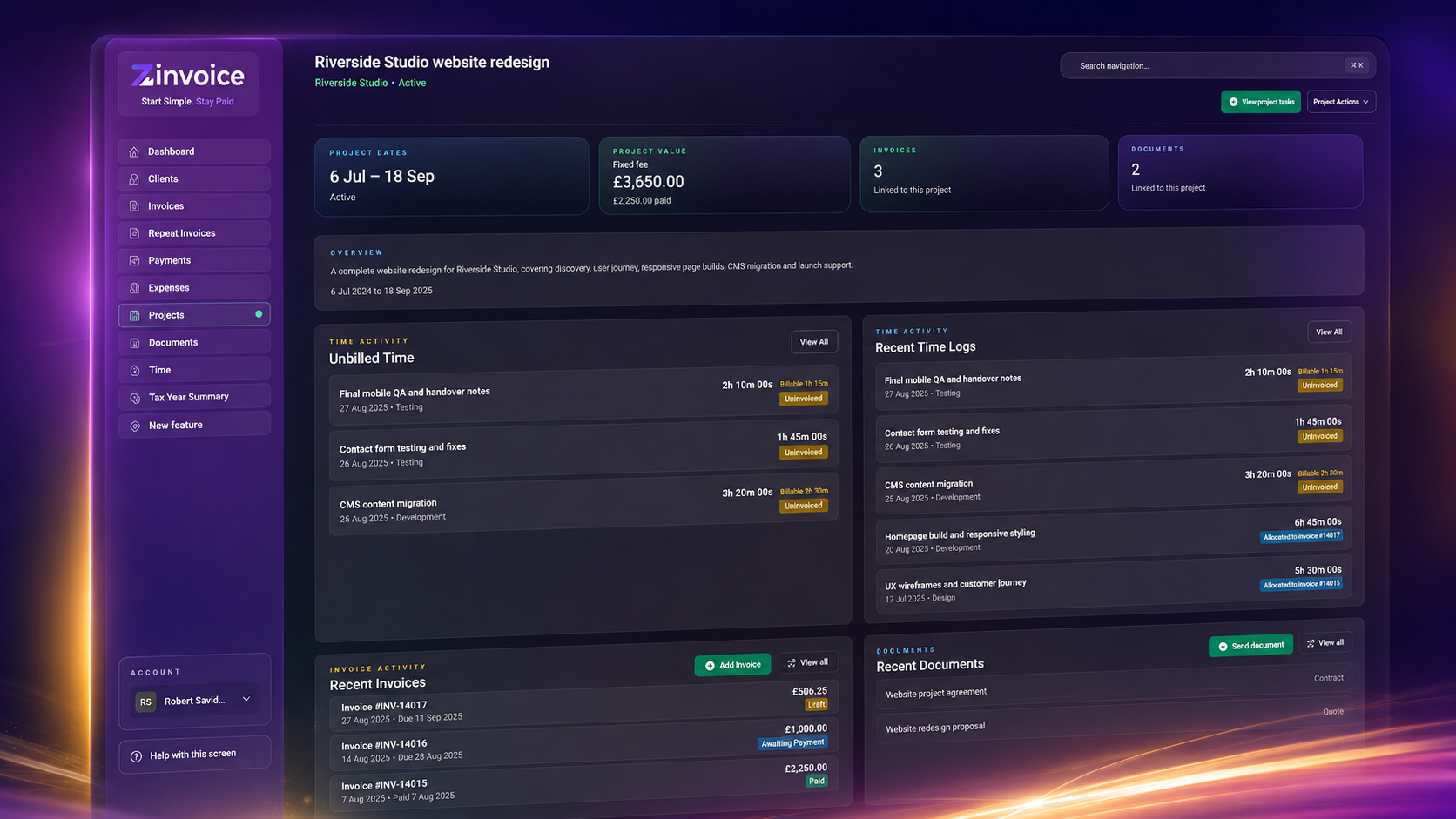This screenshot has width=1456, height=819.
Task: Click the Riverside Studio client link
Action: [x=351, y=83]
